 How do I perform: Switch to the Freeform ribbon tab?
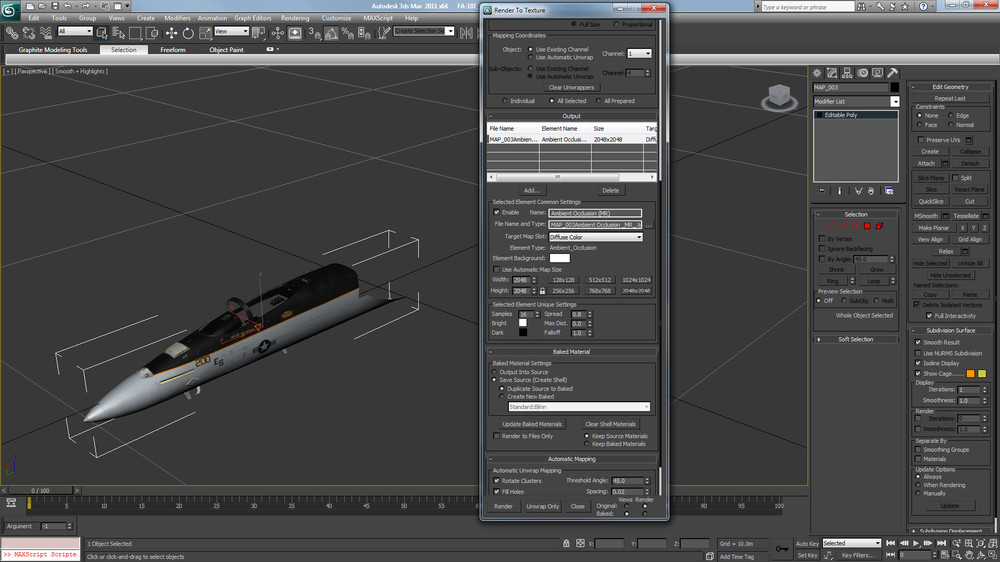click(x=173, y=49)
